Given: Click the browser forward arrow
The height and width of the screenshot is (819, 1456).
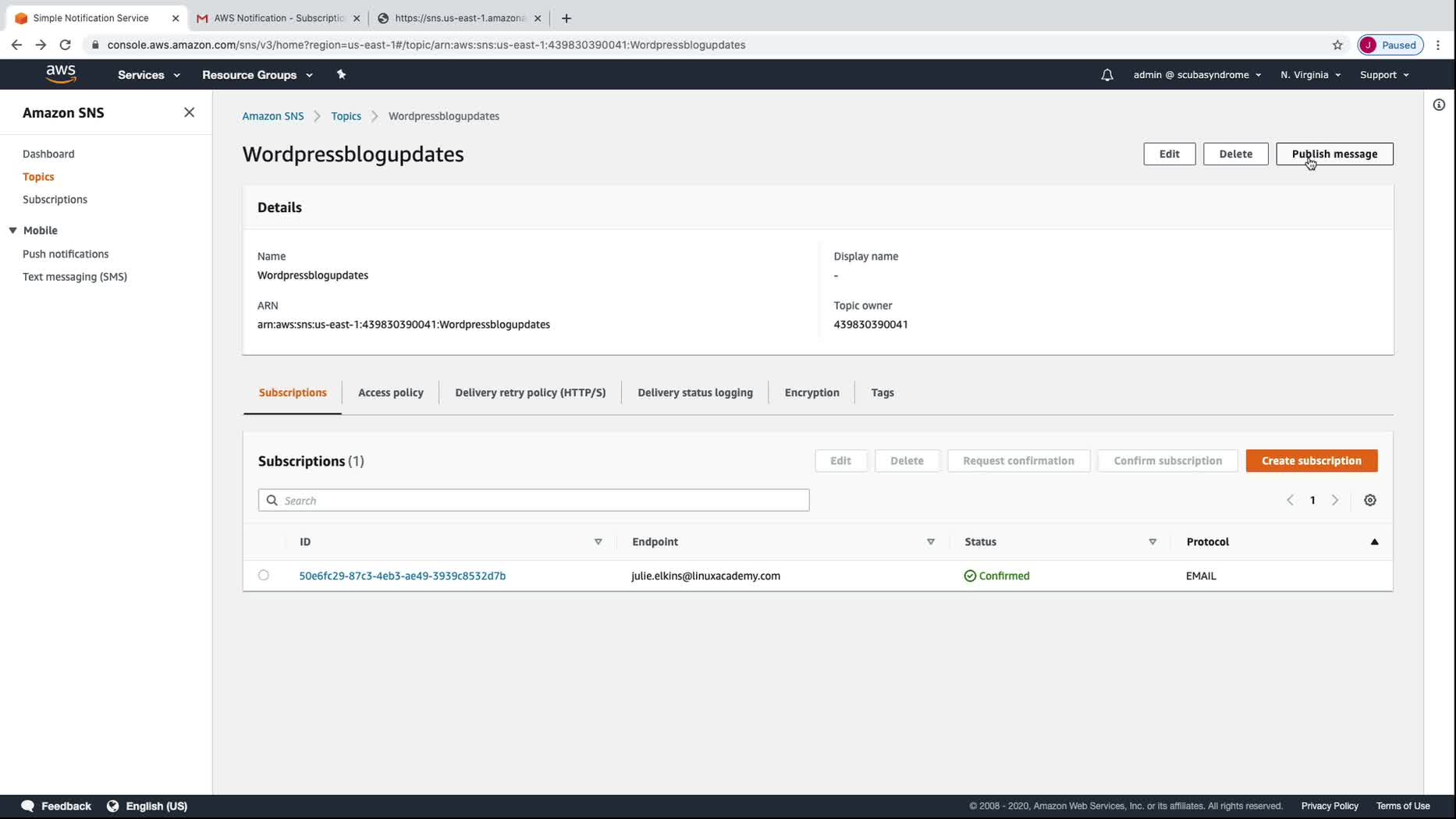Looking at the screenshot, I should [x=41, y=44].
